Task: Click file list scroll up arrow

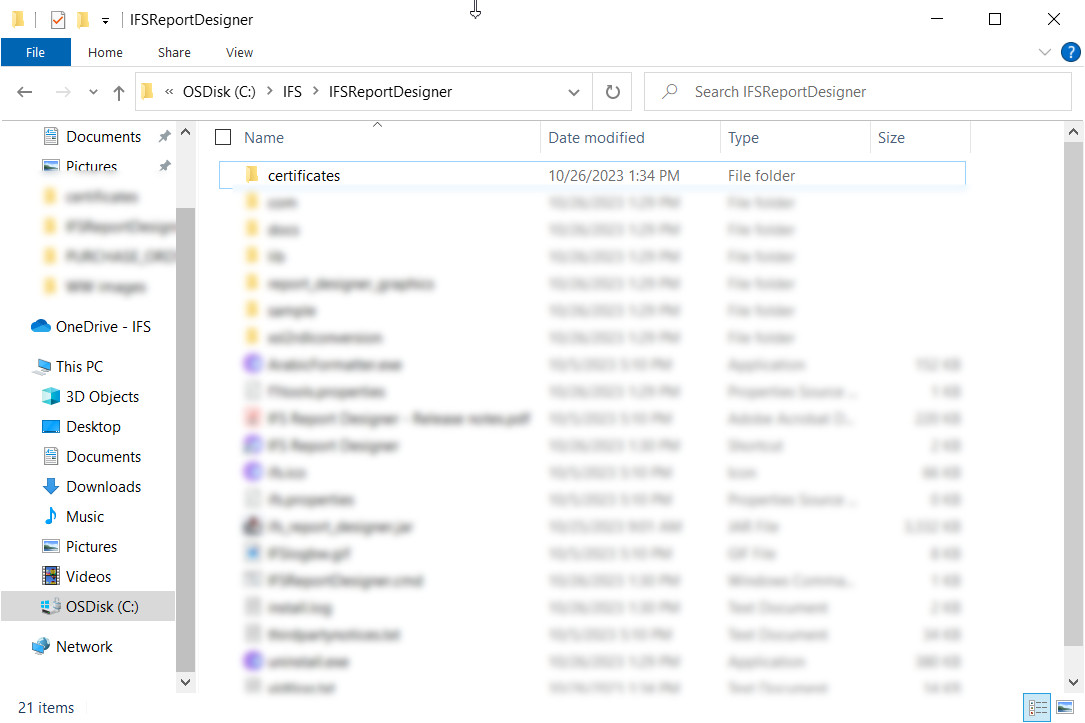Action: click(x=1073, y=131)
